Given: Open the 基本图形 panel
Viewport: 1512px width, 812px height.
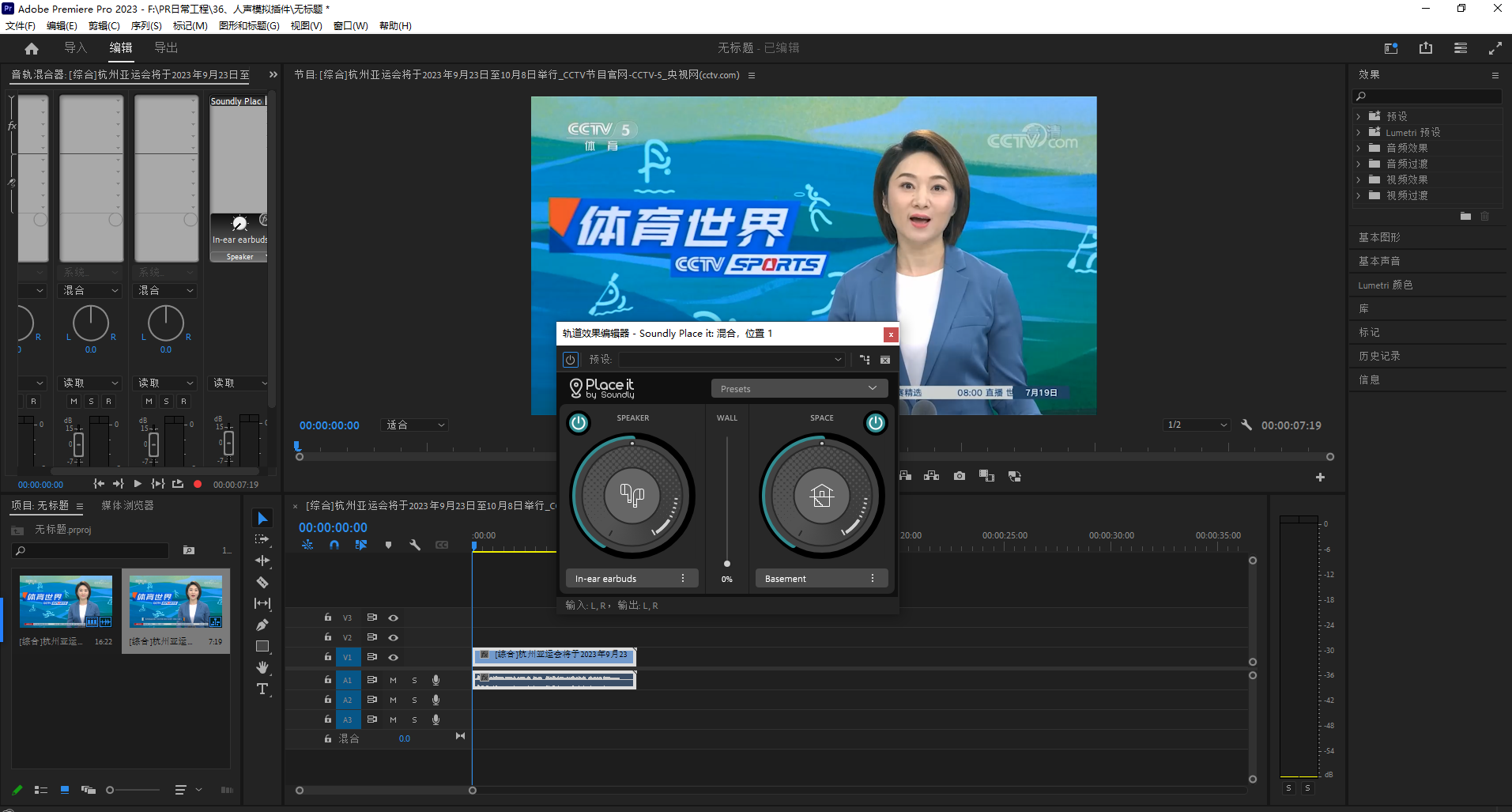Looking at the screenshot, I should coord(1379,237).
